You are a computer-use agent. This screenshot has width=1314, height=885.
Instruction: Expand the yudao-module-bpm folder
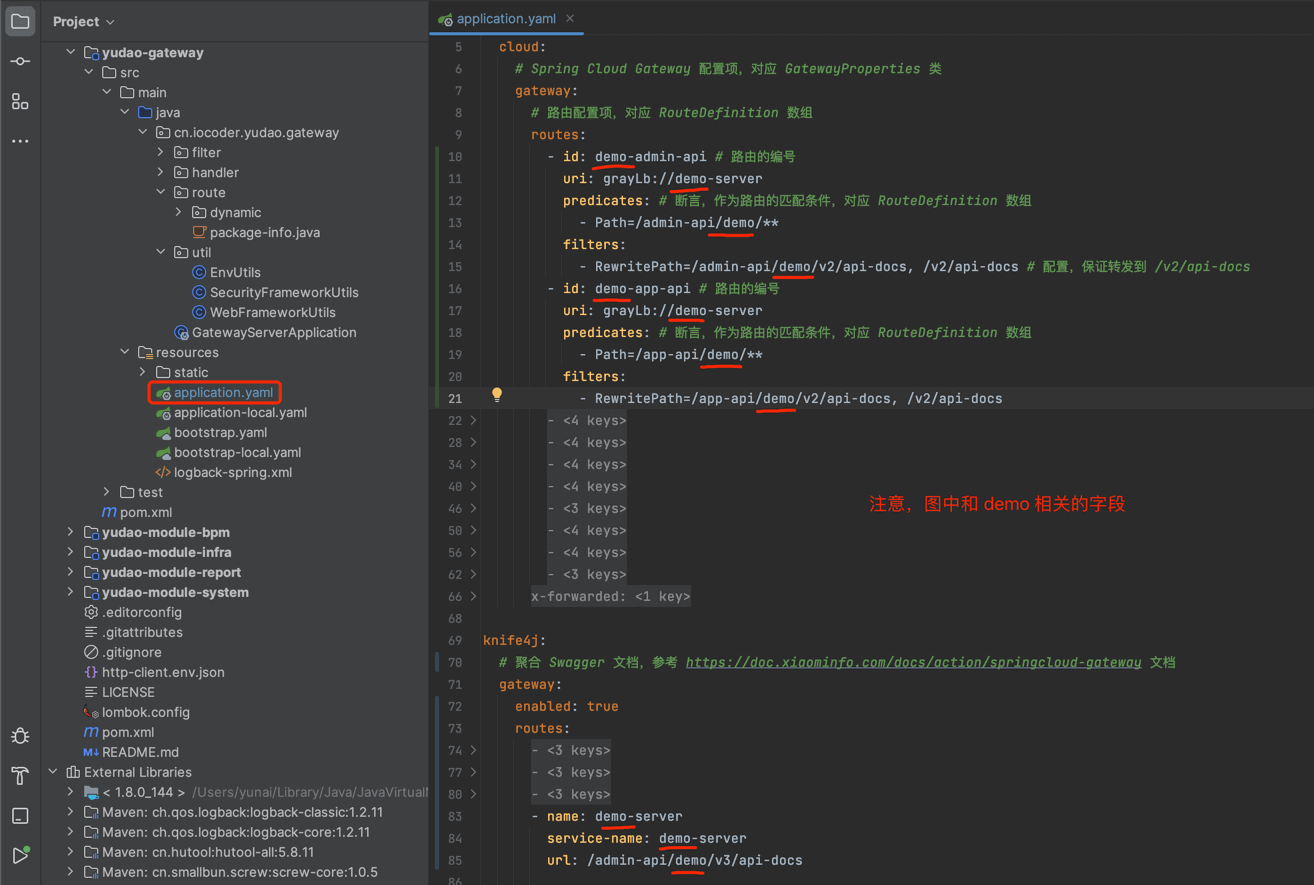pos(70,532)
